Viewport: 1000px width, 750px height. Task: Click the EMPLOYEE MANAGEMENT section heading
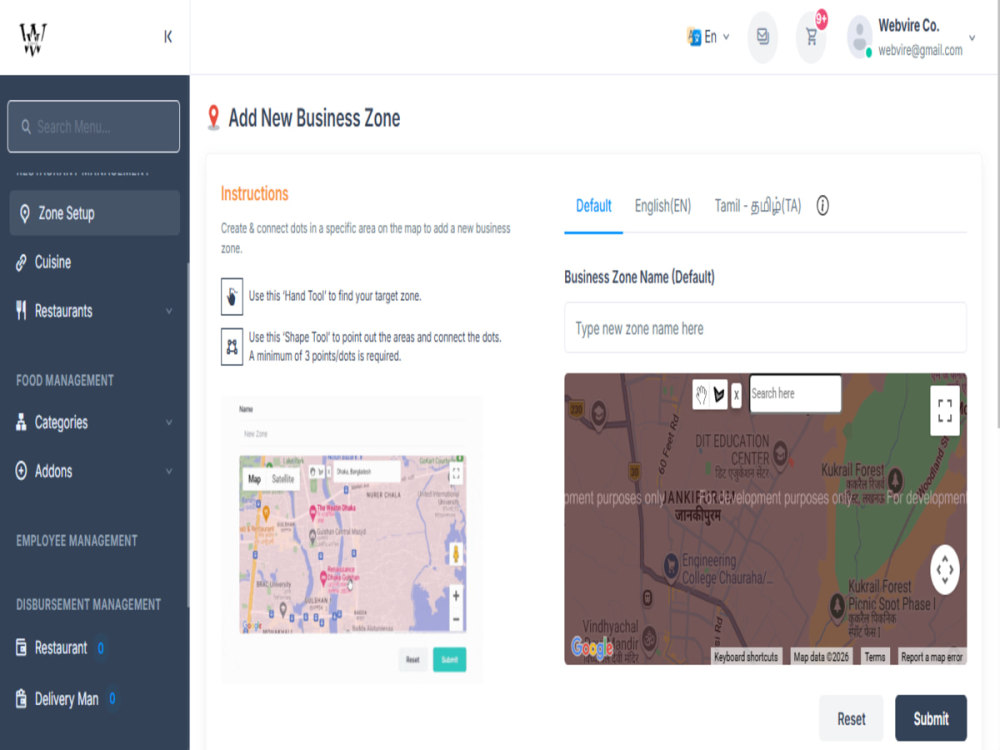[x=77, y=541]
